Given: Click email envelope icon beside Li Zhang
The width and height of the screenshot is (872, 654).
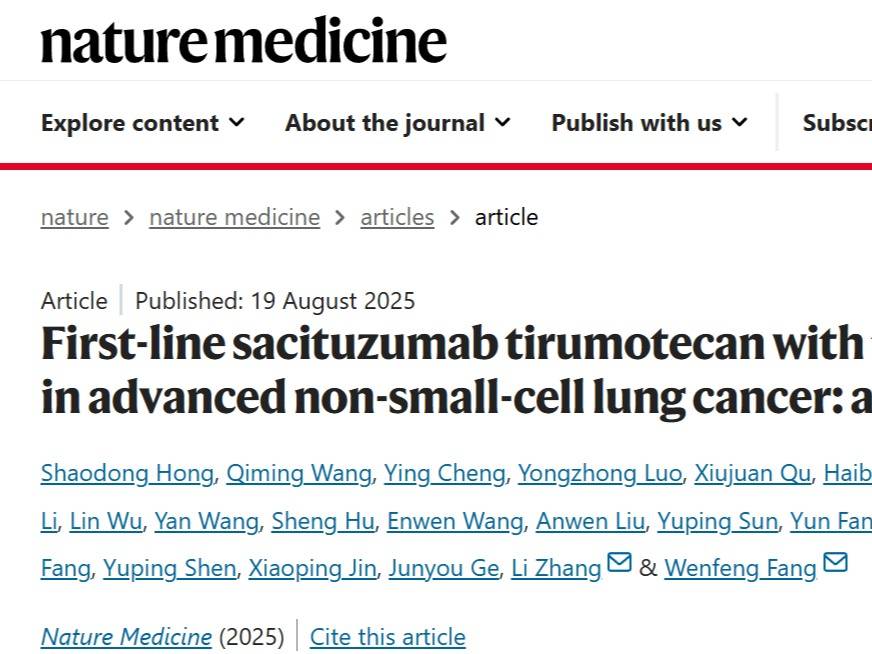Looking at the screenshot, I should [619, 562].
